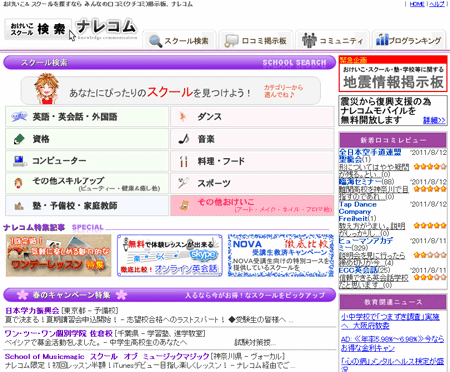The image size is (450, 372).
Task: Select the 英語・英会話・外国語 category
Action: click(87, 117)
